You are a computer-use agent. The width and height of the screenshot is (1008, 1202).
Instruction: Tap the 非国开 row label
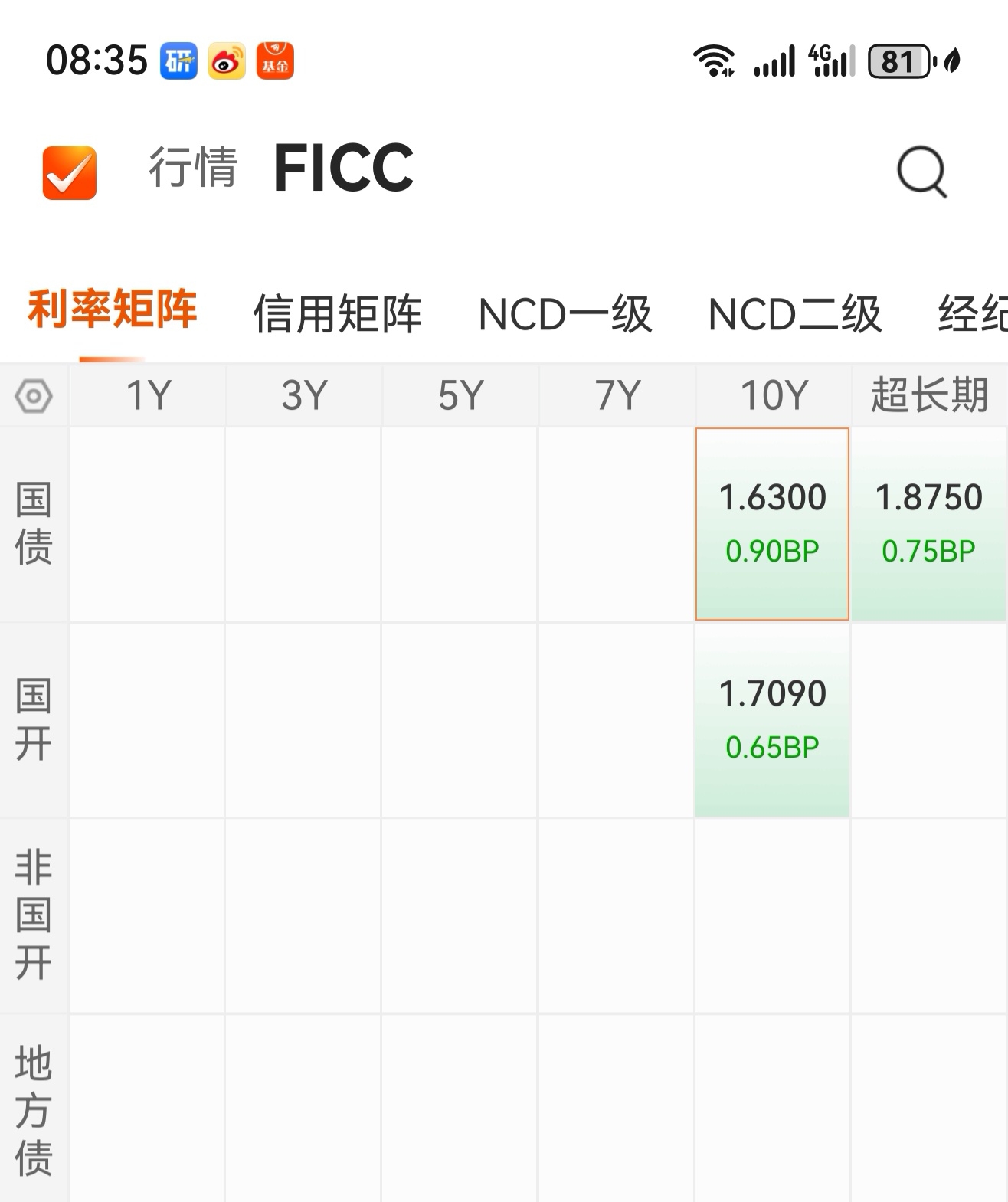coord(34,915)
